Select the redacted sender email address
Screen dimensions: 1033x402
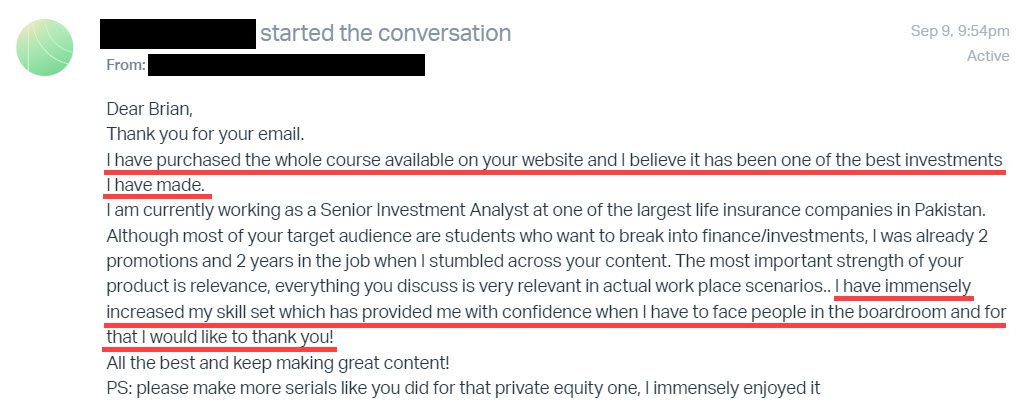[x=286, y=66]
